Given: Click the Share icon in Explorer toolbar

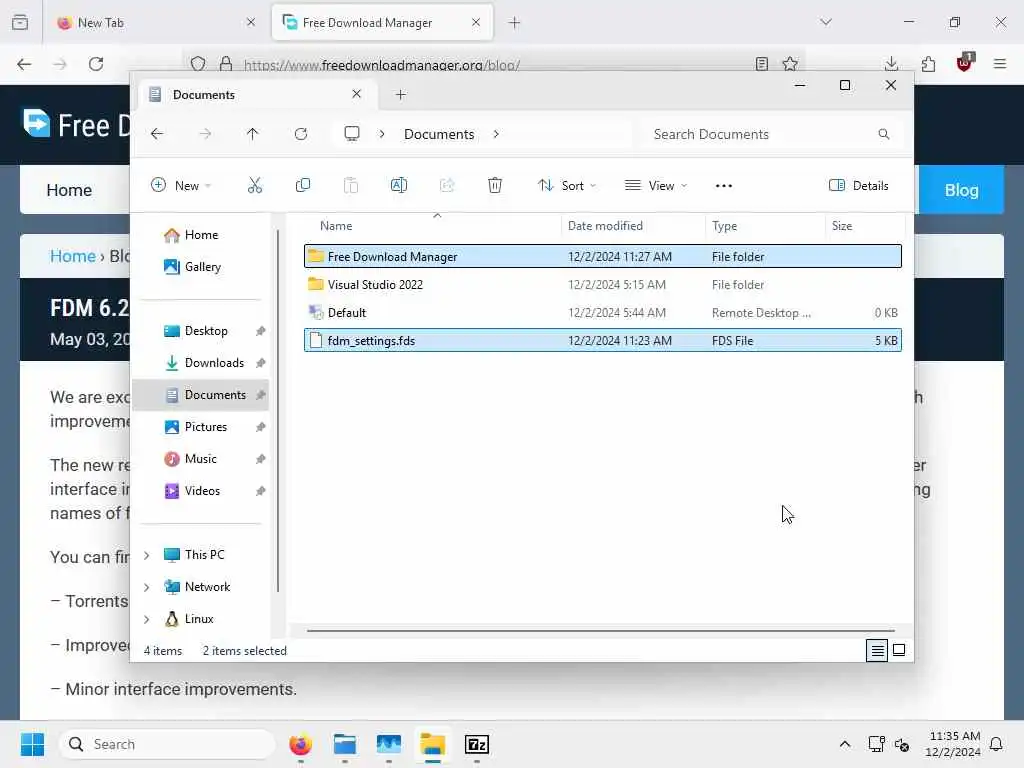Looking at the screenshot, I should [447, 185].
